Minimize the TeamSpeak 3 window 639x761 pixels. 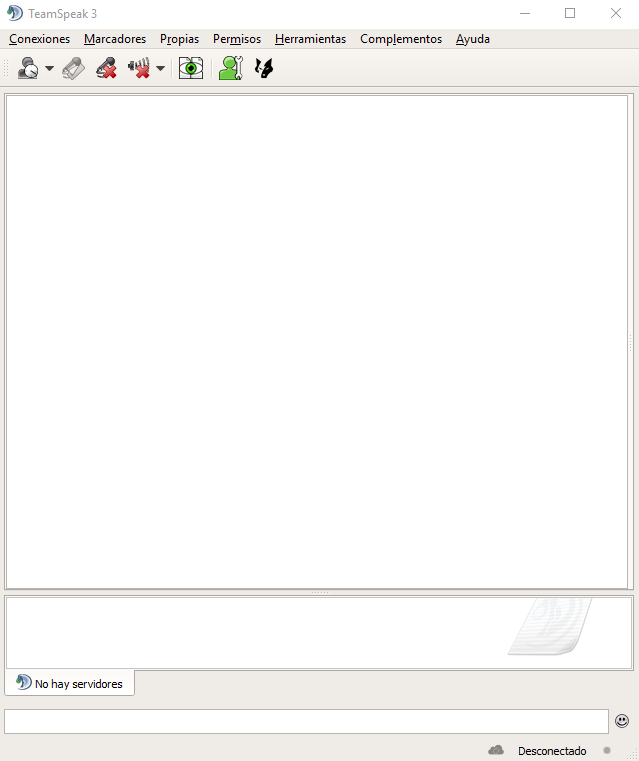(525, 14)
